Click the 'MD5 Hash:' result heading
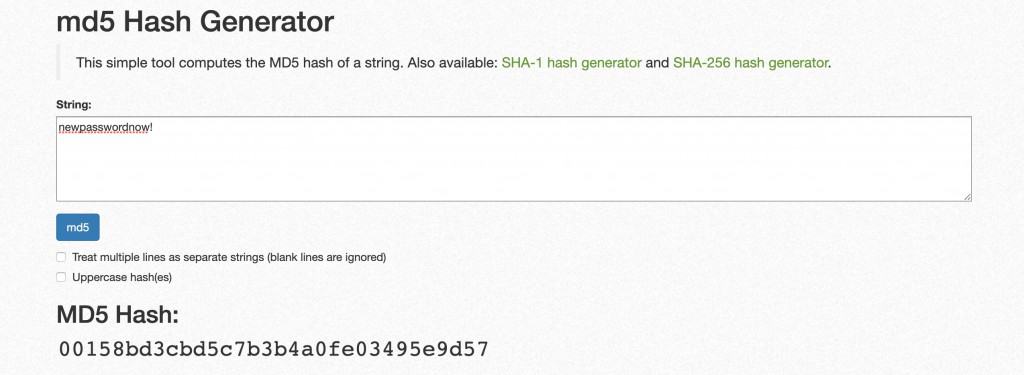The width and height of the screenshot is (1024, 375). 118,315
